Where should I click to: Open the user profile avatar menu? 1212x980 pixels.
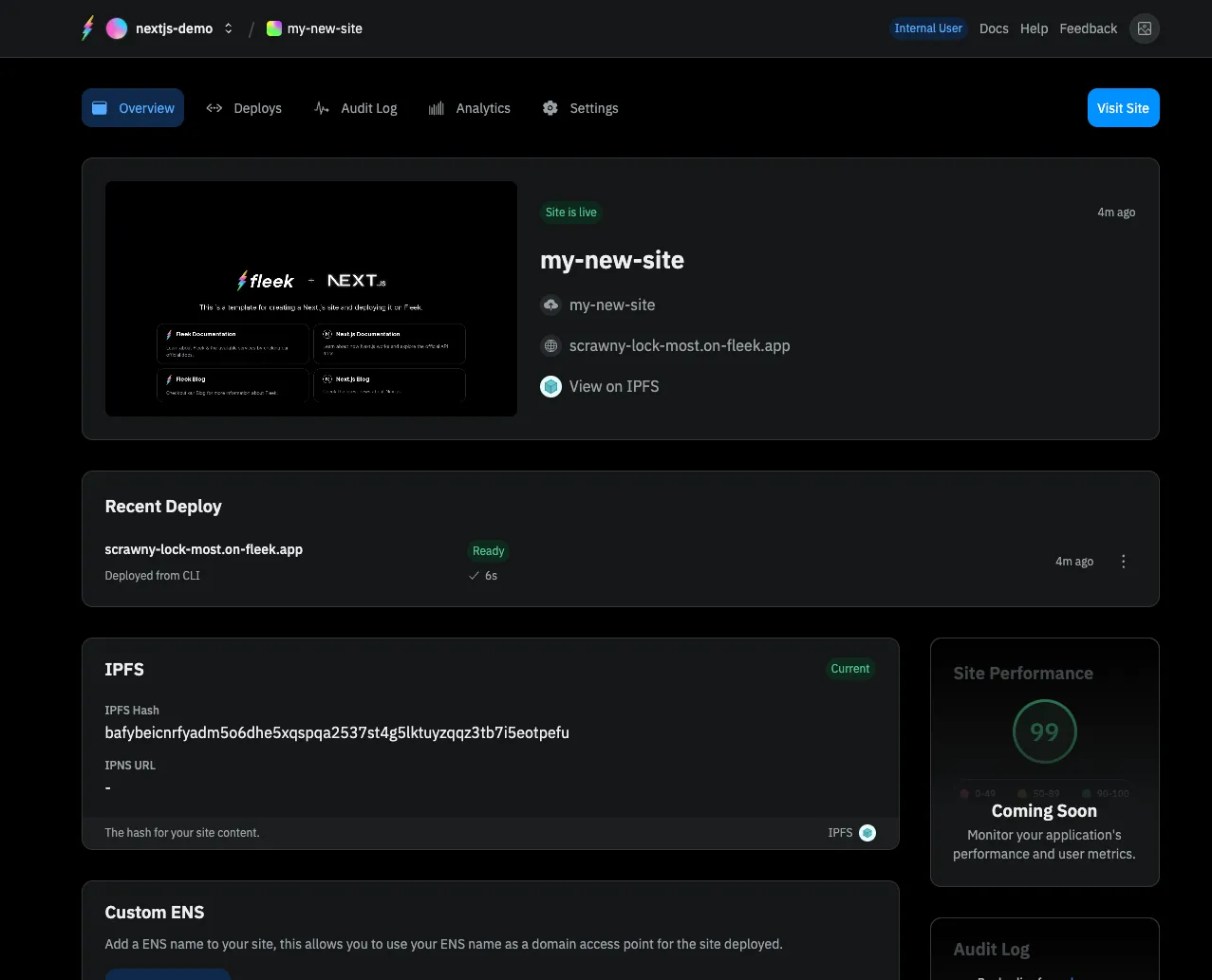click(x=1144, y=28)
